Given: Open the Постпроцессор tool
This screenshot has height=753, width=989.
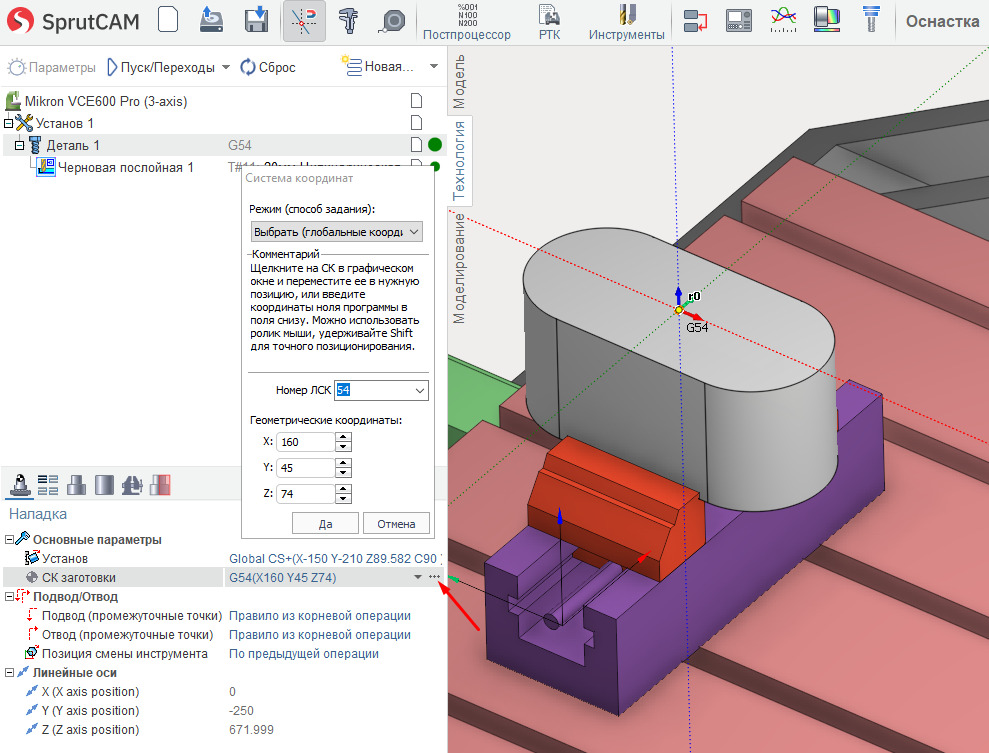Looking at the screenshot, I should 466,21.
